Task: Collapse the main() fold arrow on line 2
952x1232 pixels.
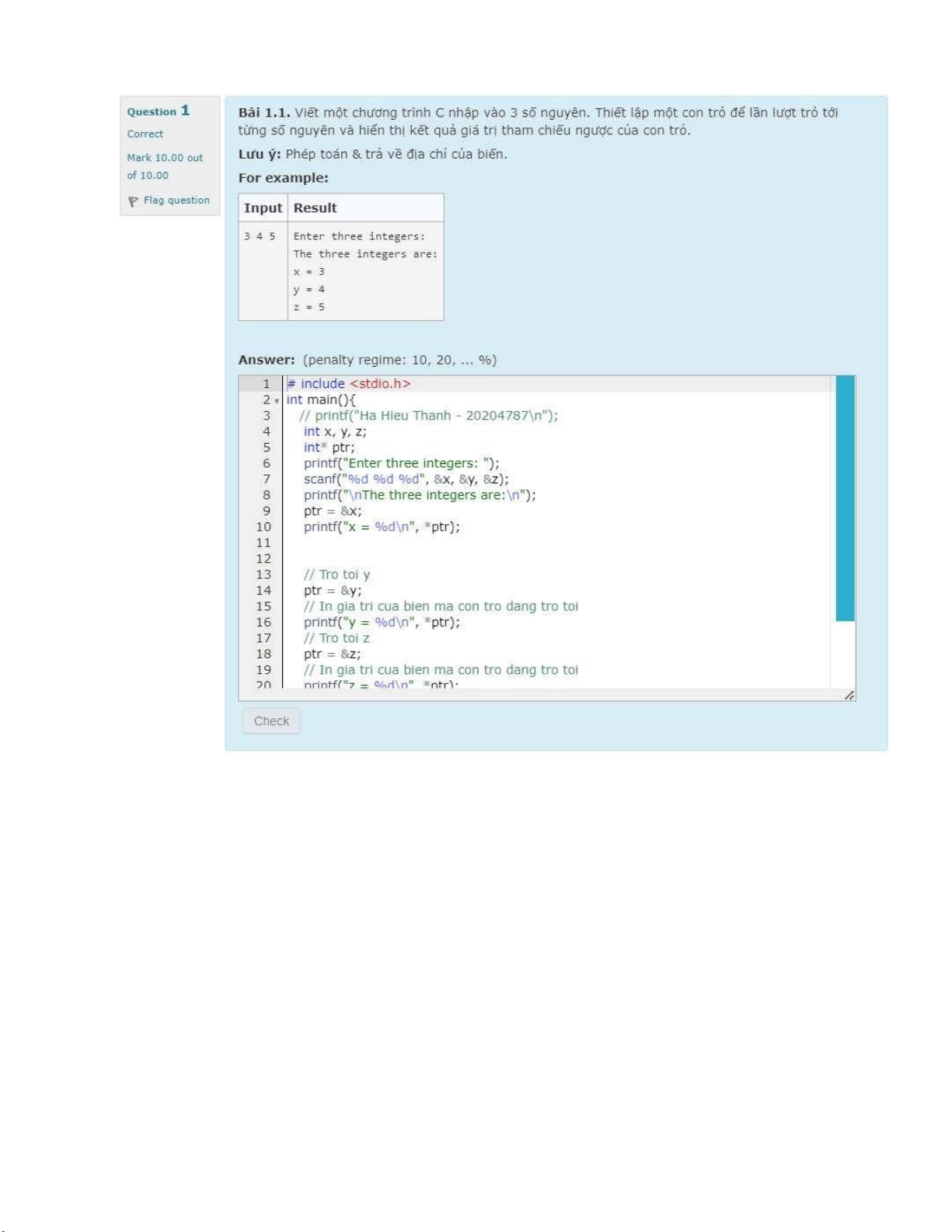Action: point(277,401)
